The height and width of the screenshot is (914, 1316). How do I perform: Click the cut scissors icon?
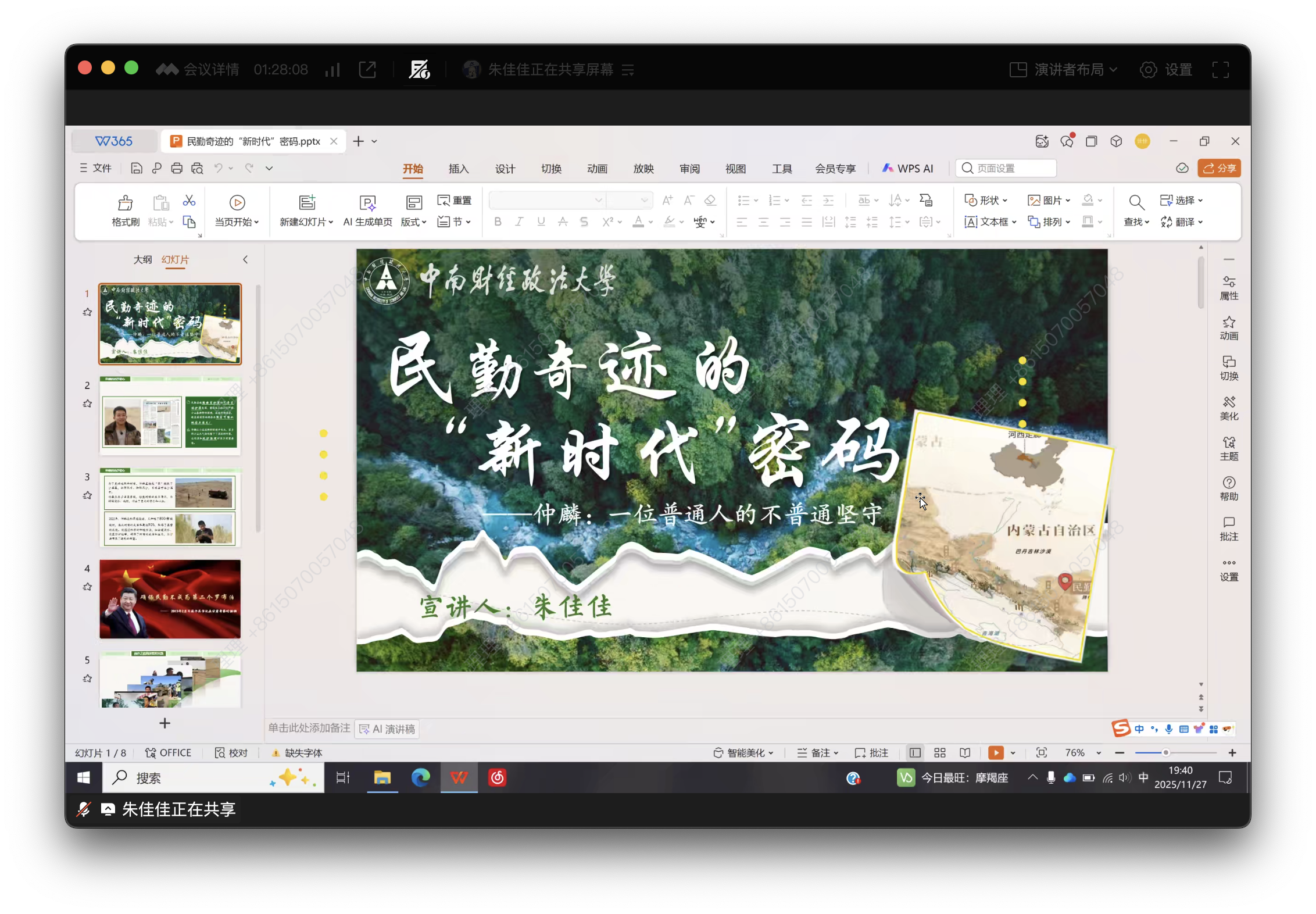189,201
